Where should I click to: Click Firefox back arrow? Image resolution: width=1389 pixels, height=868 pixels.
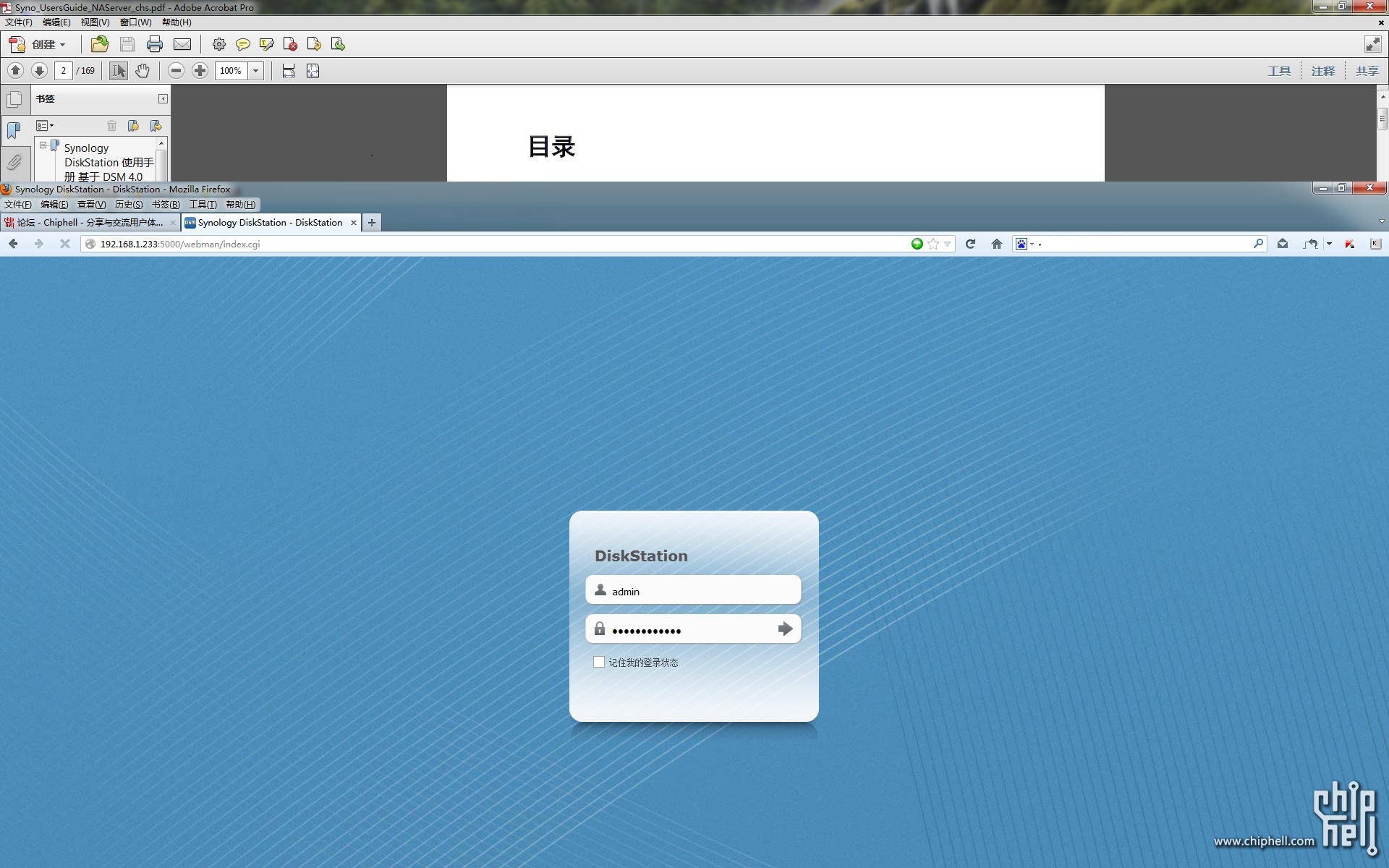coord(13,244)
